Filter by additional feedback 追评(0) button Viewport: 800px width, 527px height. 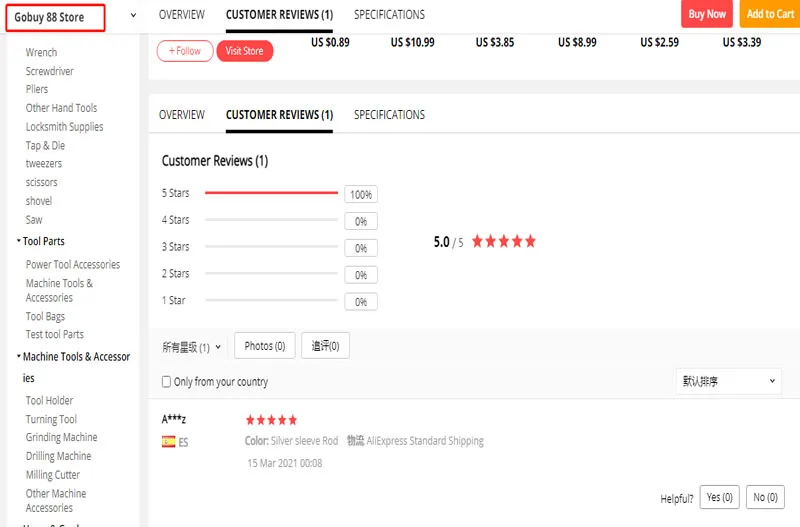click(325, 346)
